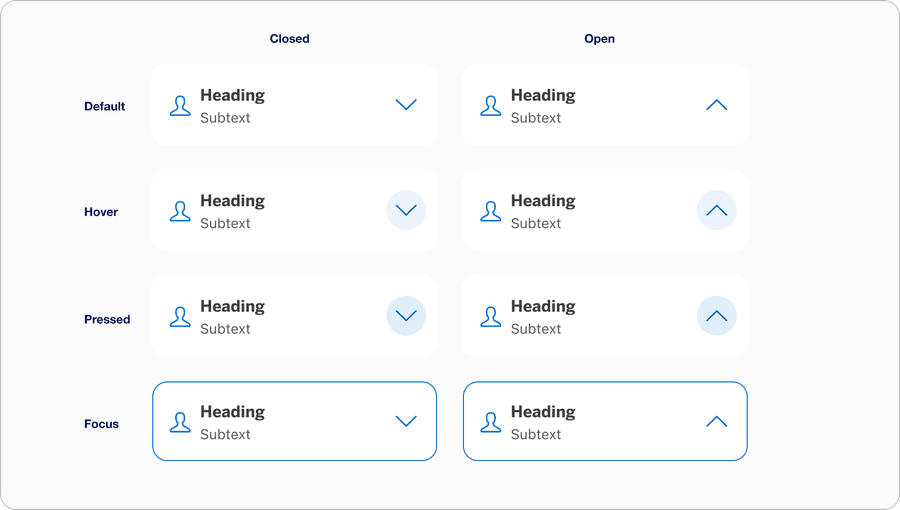Collapse the Hover row open card chevron
This screenshot has width=900, height=510.
(716, 210)
